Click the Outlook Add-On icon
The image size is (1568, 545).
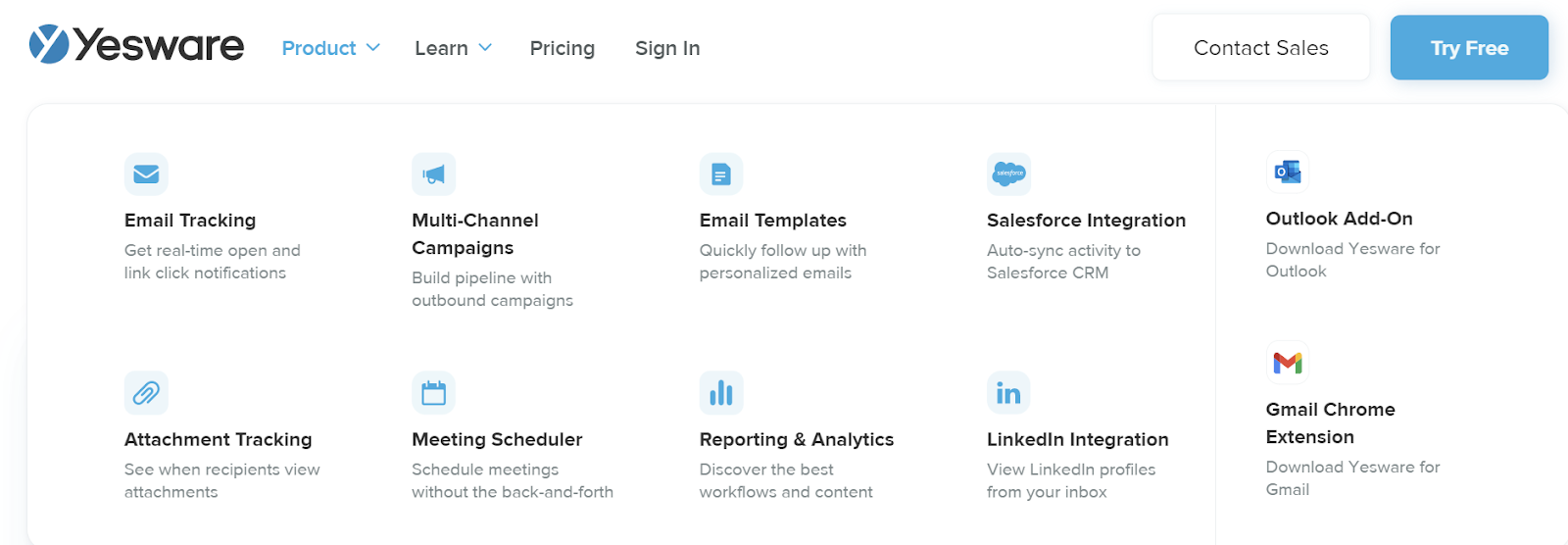[x=1288, y=173]
